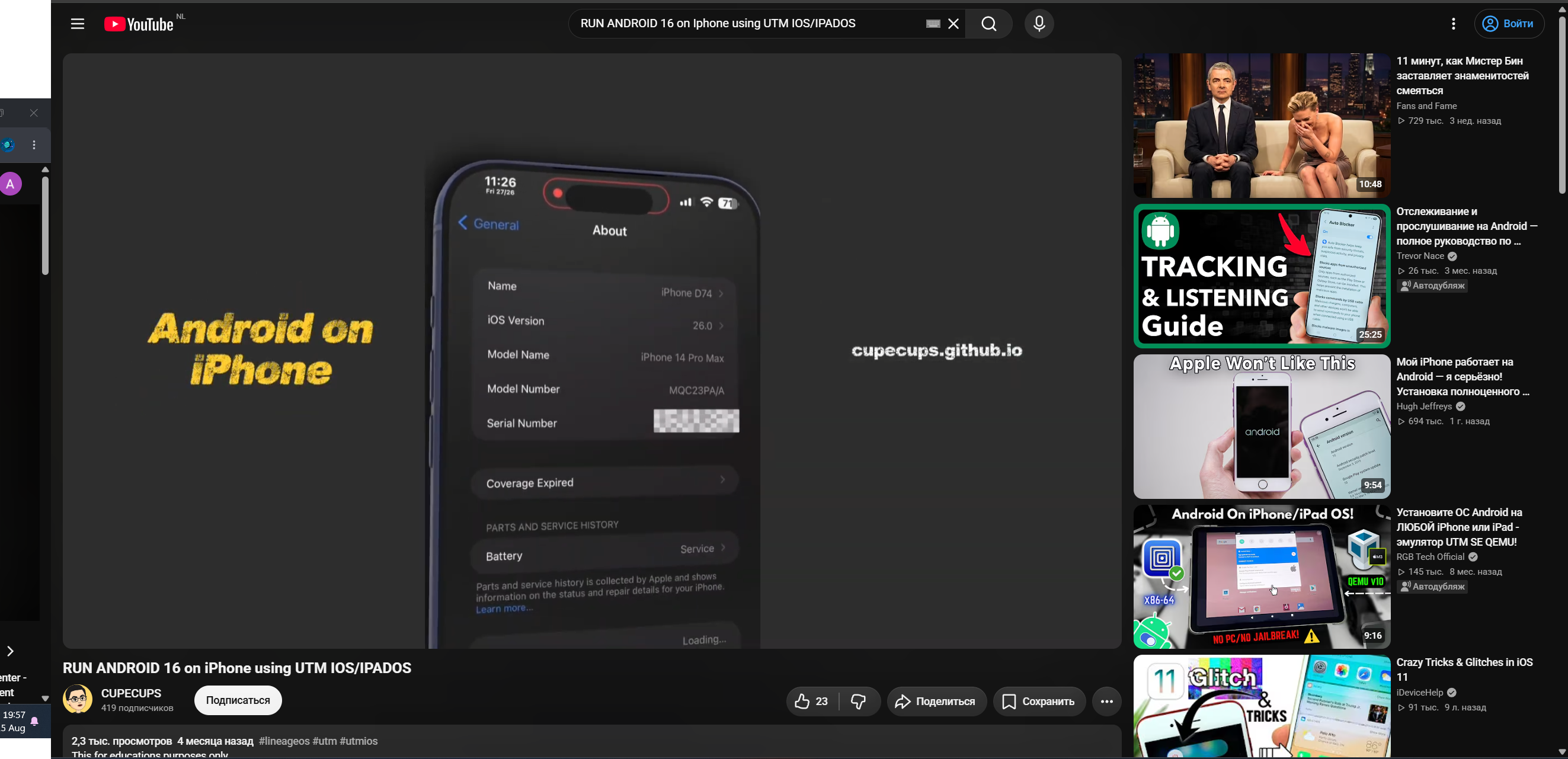The width and height of the screenshot is (1568, 759).
Task: Start voice search with the microphone
Action: pos(1039,24)
